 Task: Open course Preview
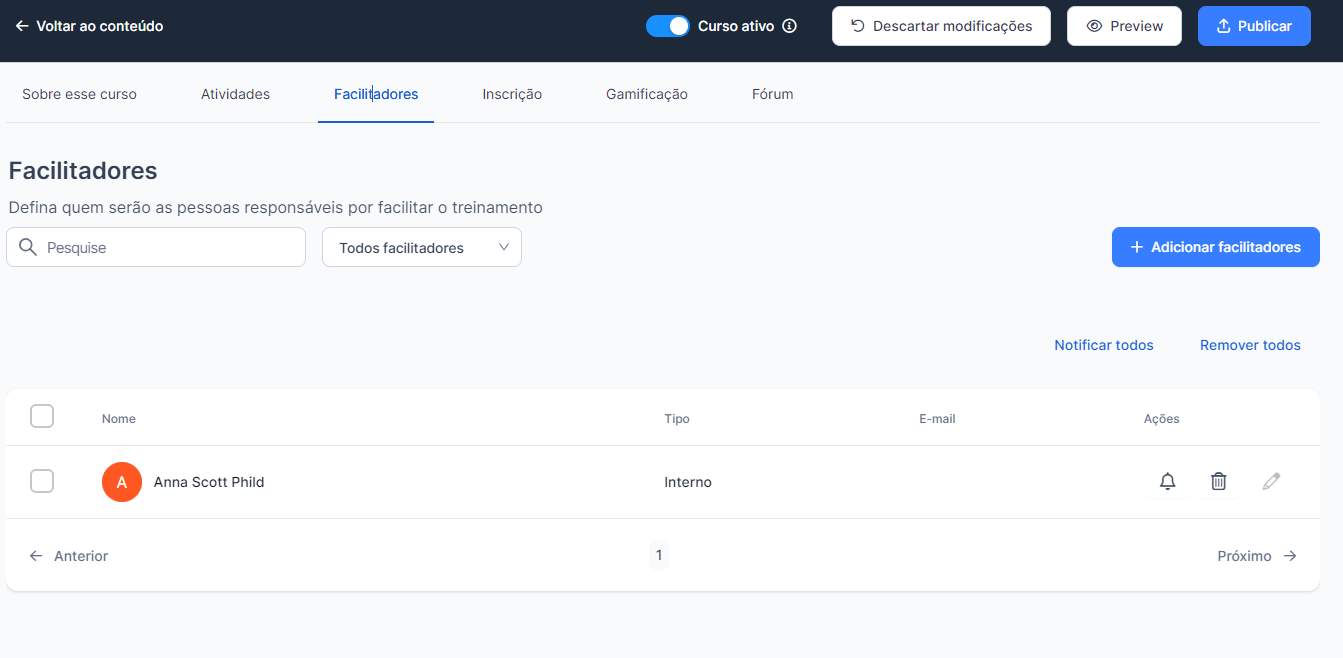click(x=1124, y=26)
